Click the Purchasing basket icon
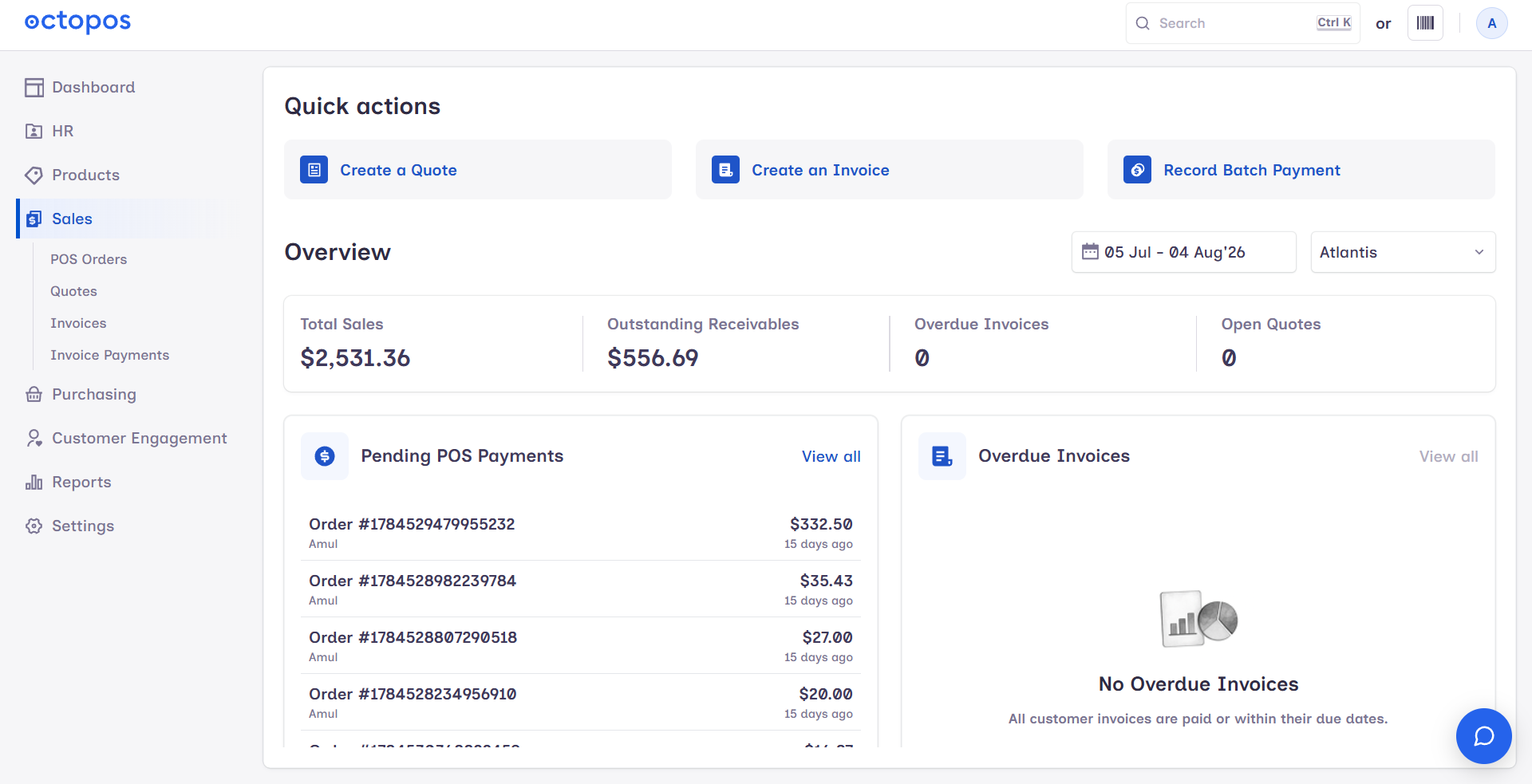Image resolution: width=1532 pixels, height=784 pixels. (34, 395)
